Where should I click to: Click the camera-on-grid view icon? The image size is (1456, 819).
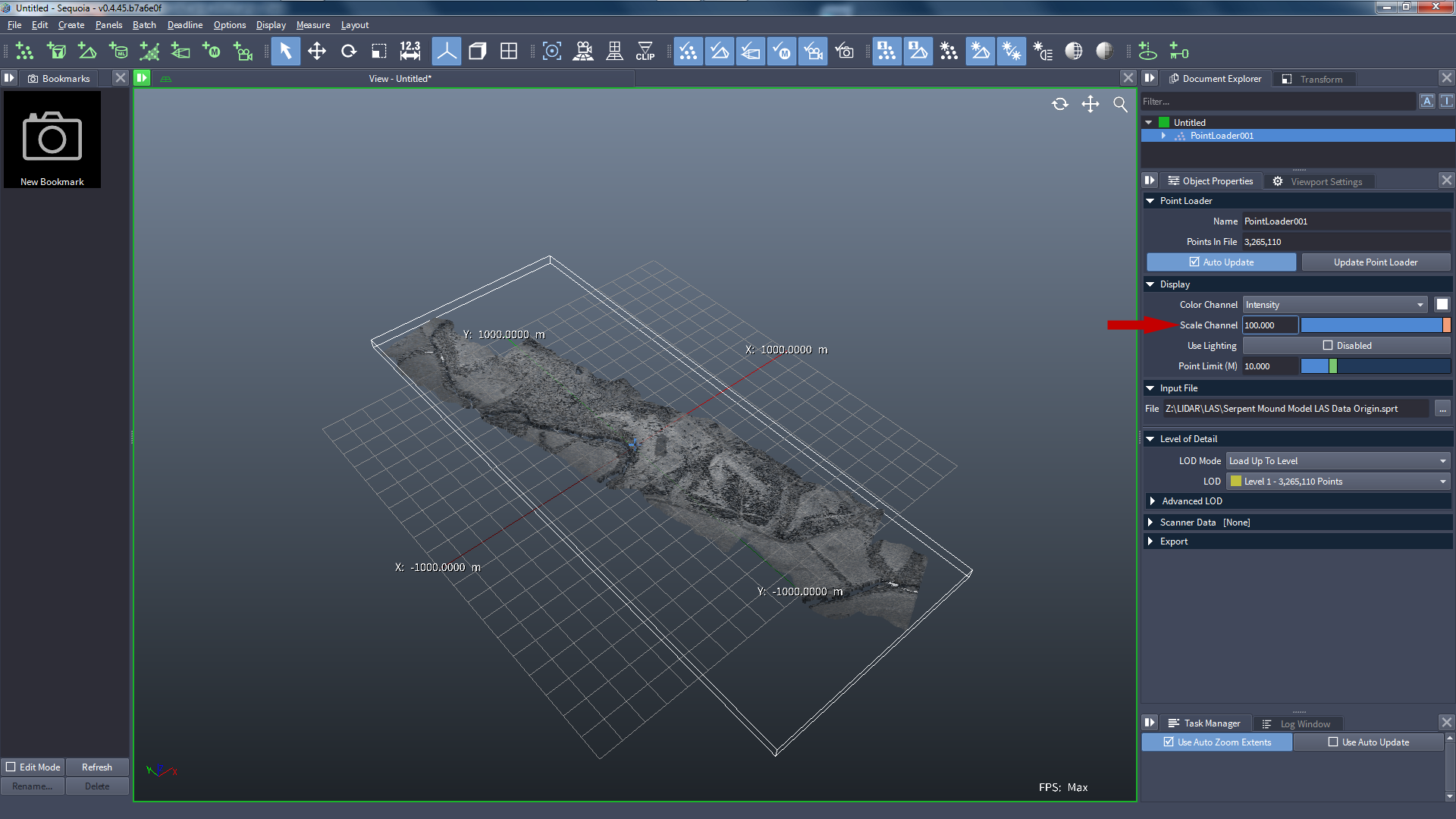click(x=583, y=52)
